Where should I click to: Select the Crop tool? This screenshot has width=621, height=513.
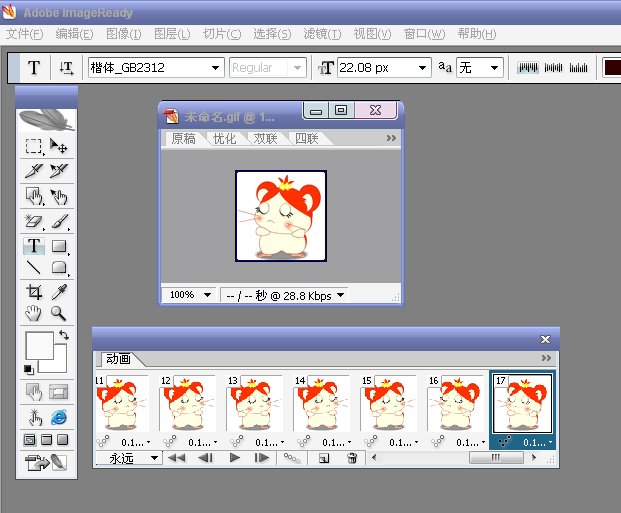point(34,292)
